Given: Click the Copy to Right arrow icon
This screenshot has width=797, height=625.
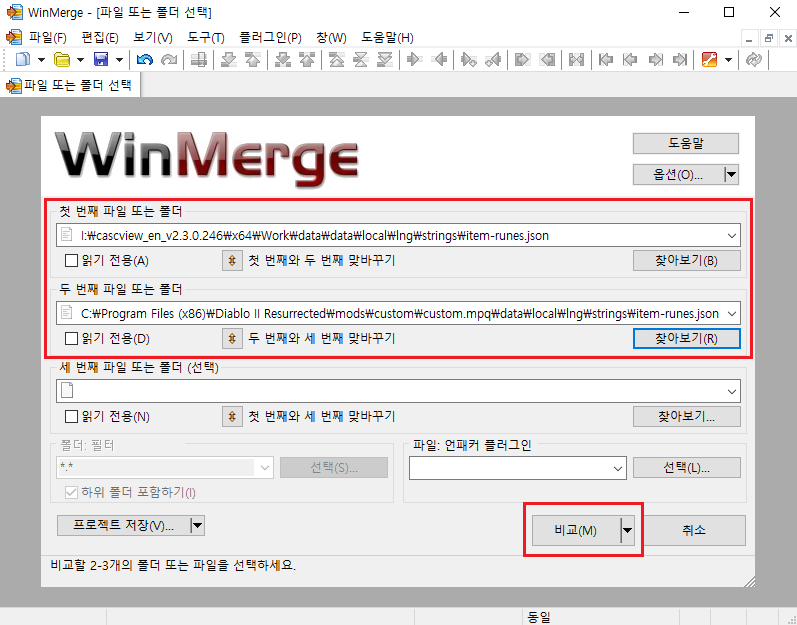Looking at the screenshot, I should point(414,60).
